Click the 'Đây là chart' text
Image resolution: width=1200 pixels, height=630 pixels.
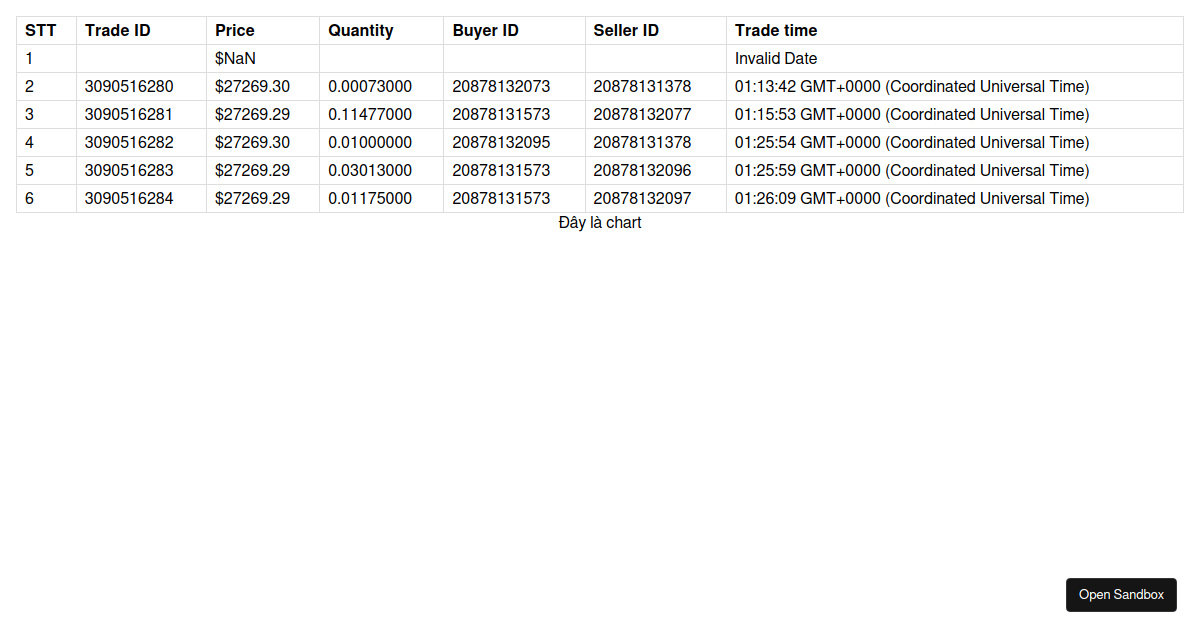tap(600, 223)
